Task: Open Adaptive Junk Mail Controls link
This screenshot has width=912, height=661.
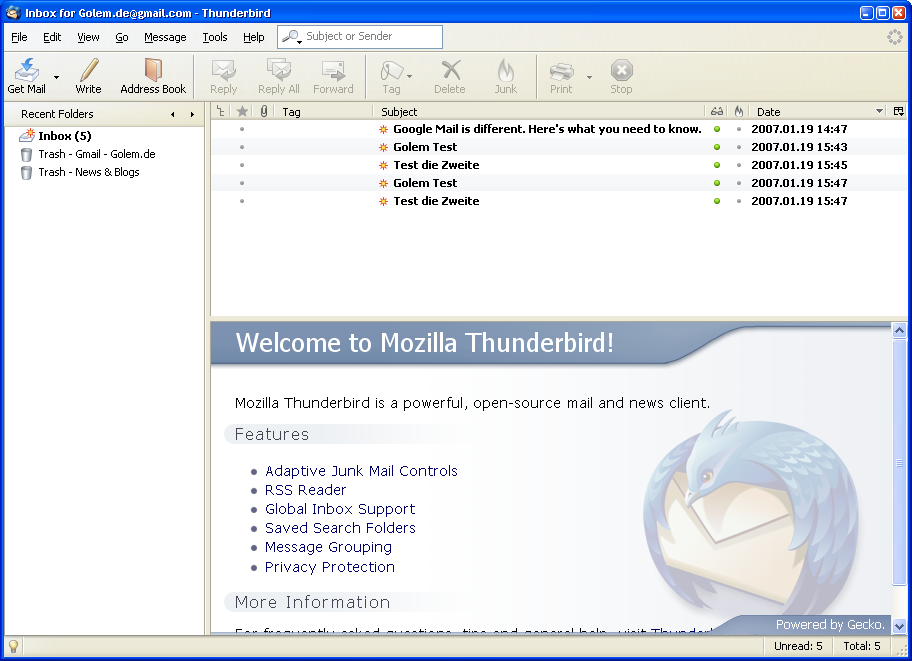Action: pyautogui.click(x=361, y=471)
